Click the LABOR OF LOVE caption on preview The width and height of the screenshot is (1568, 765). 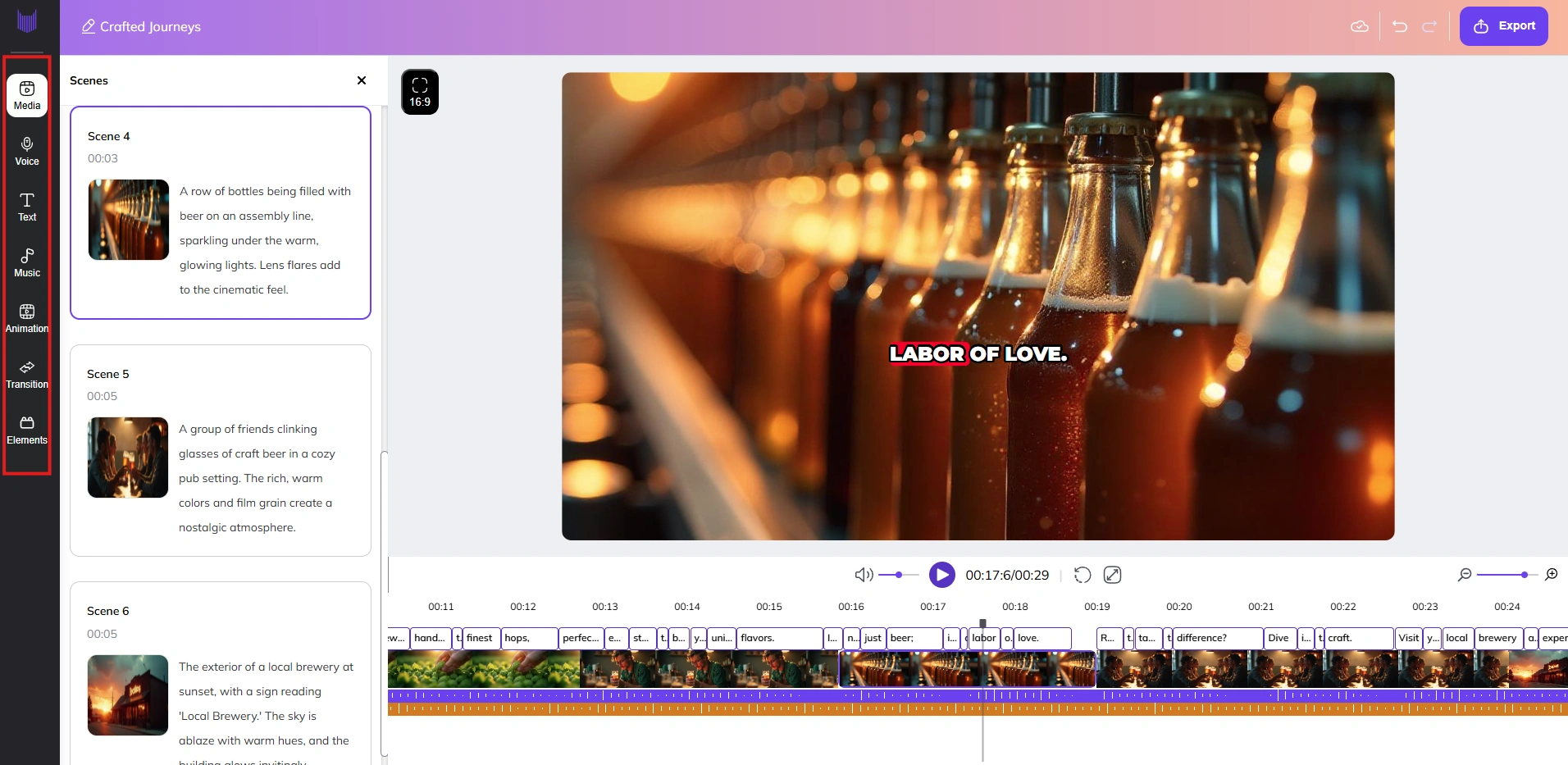[x=978, y=353]
